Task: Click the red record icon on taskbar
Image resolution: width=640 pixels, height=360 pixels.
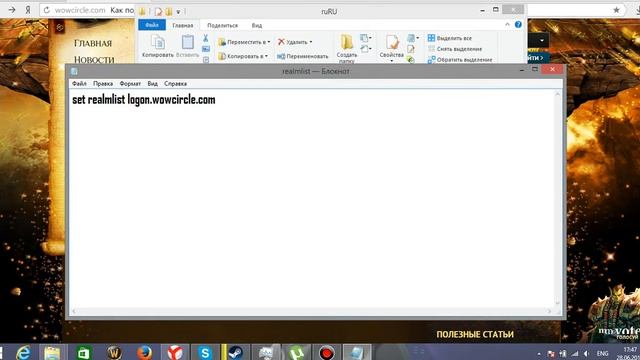Action: [327, 353]
